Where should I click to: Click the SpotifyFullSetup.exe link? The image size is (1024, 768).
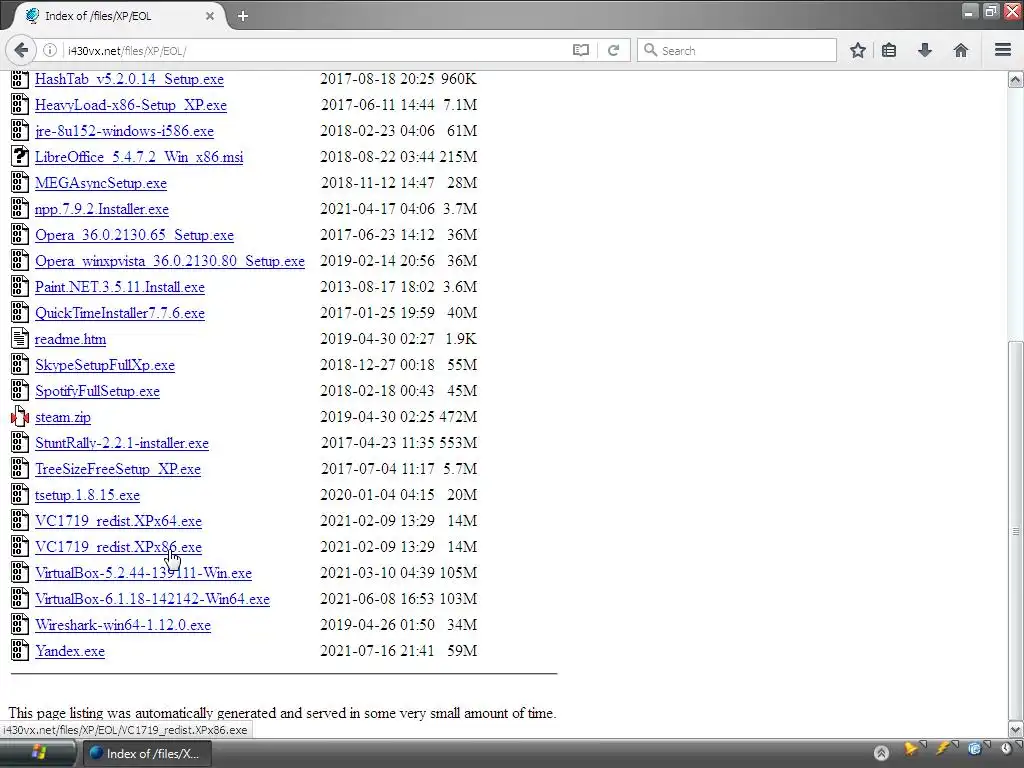click(x=97, y=391)
